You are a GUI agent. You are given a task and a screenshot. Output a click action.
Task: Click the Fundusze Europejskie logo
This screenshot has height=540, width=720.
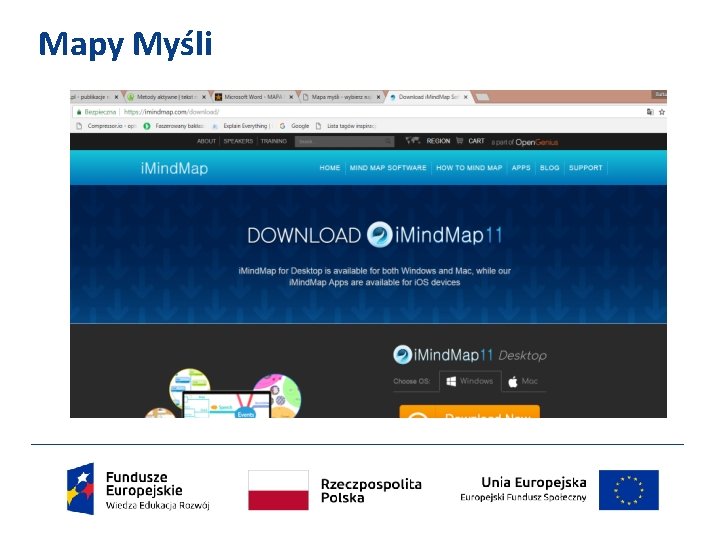click(138, 489)
